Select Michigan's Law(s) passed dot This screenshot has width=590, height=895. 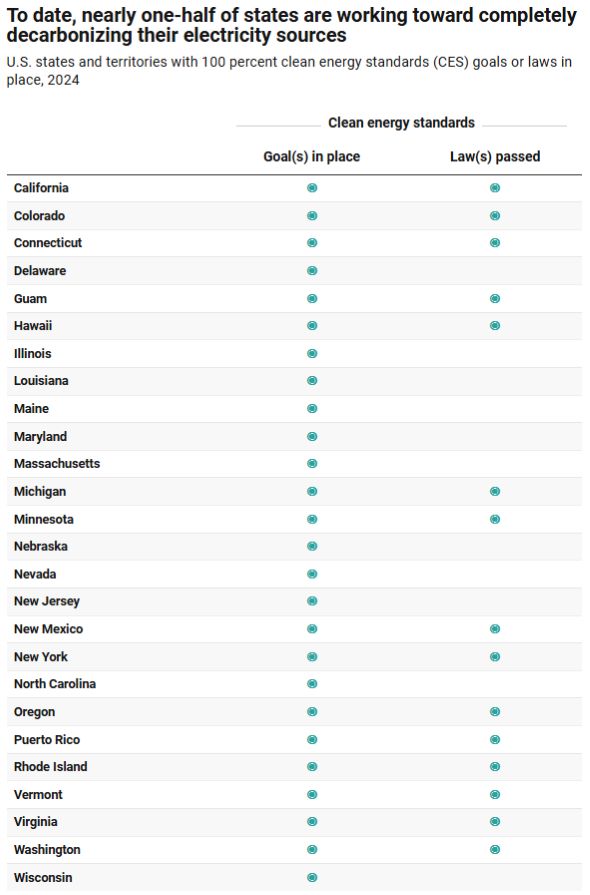[495, 491]
